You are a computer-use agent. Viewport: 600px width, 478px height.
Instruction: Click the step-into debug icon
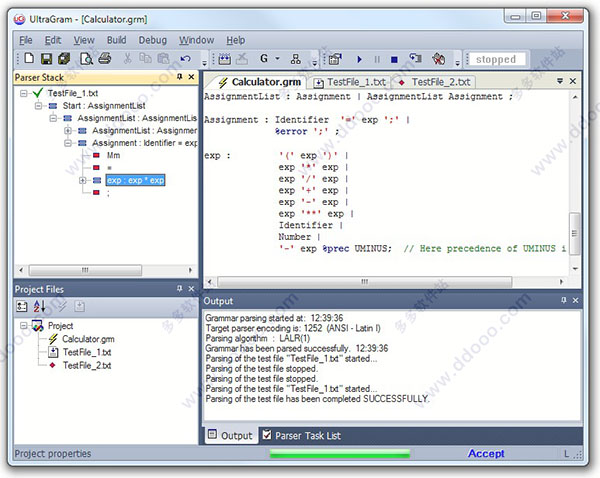coord(415,59)
